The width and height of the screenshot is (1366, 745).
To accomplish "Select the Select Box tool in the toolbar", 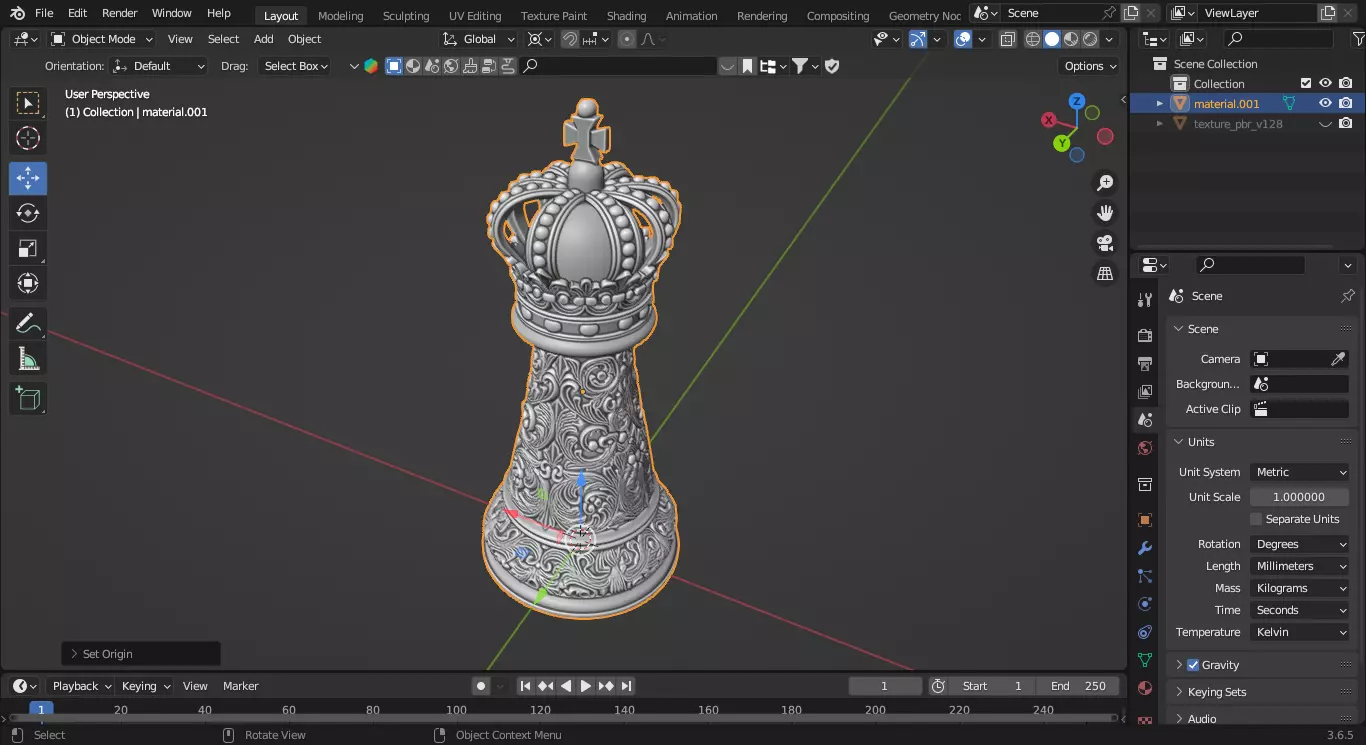I will 28,104.
